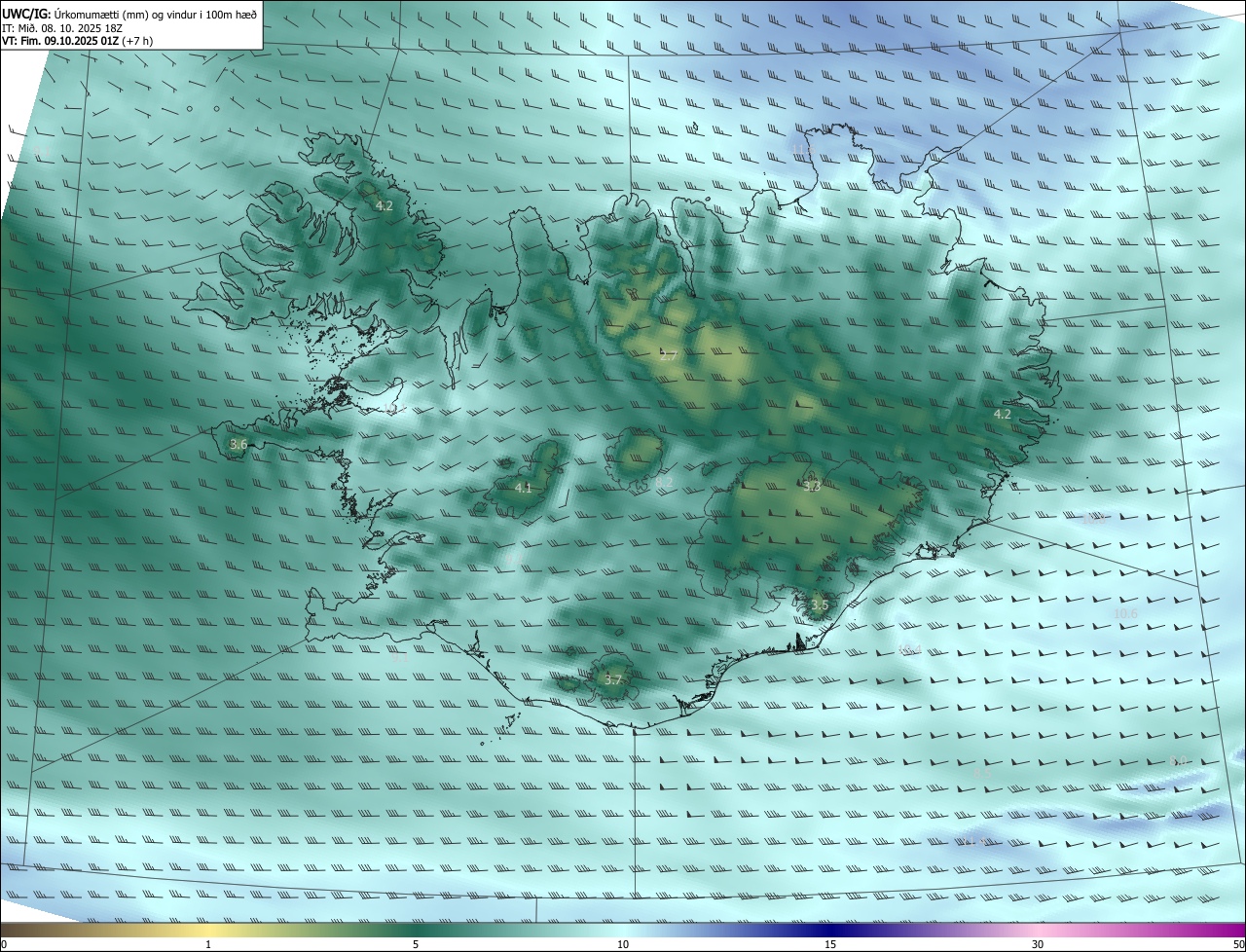Click the 15 tick on the color scale
Viewport: 1246px width, 952px height.
coord(830,944)
